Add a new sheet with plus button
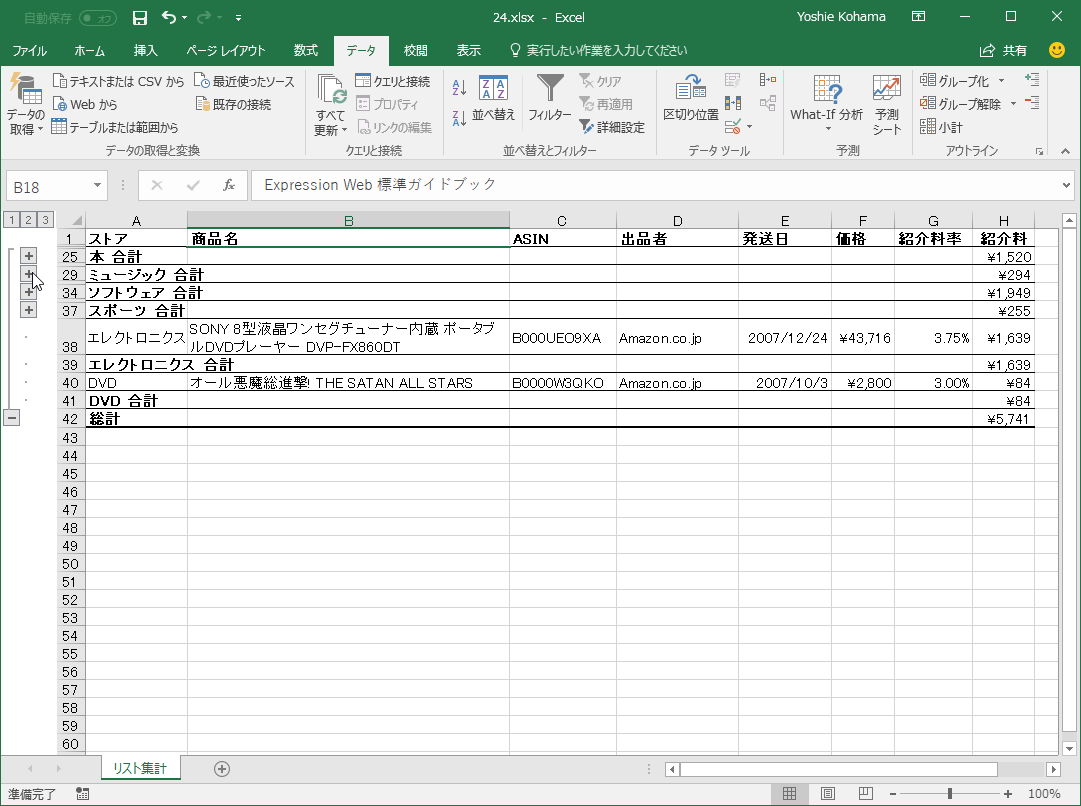1081x806 pixels. click(221, 769)
